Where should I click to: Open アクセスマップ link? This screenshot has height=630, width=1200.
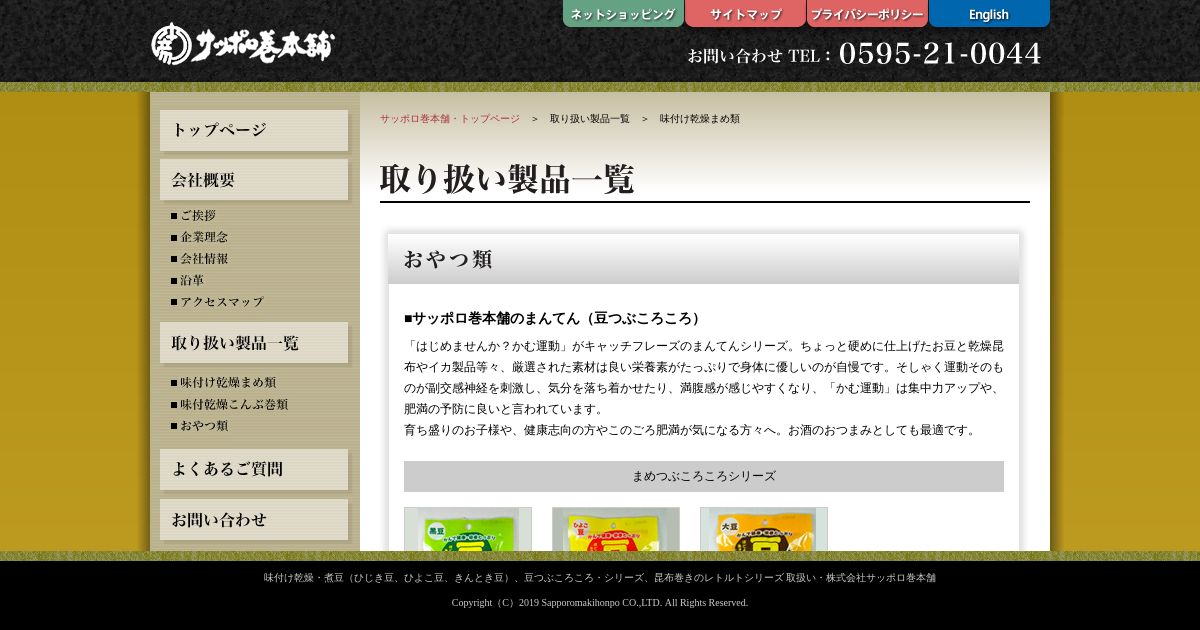(x=217, y=301)
